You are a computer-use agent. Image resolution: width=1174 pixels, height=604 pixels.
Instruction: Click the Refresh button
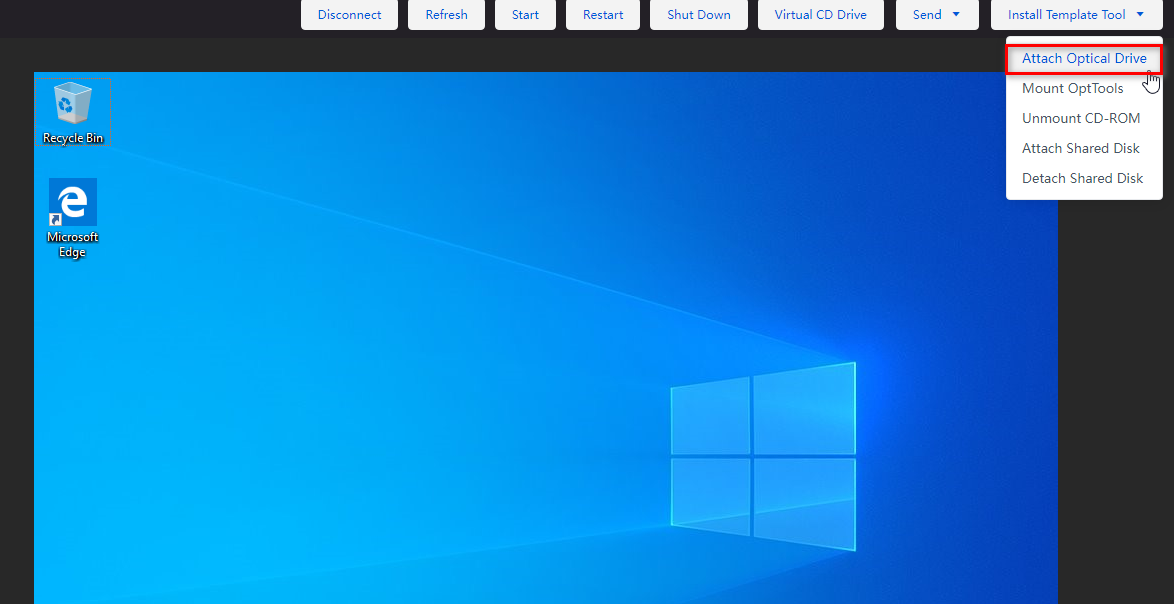point(446,15)
